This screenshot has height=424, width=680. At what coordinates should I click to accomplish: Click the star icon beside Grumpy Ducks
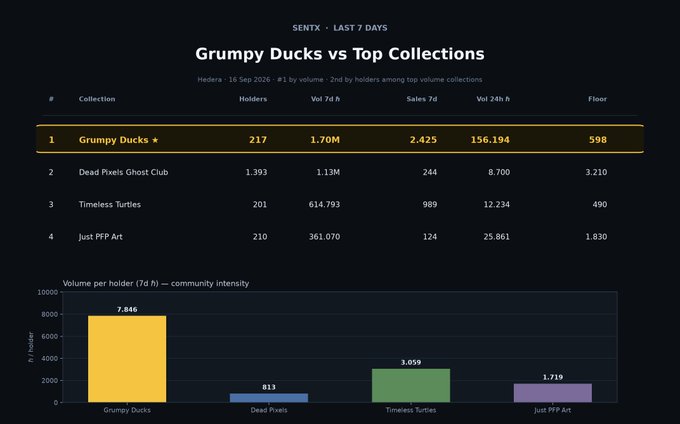coord(155,140)
